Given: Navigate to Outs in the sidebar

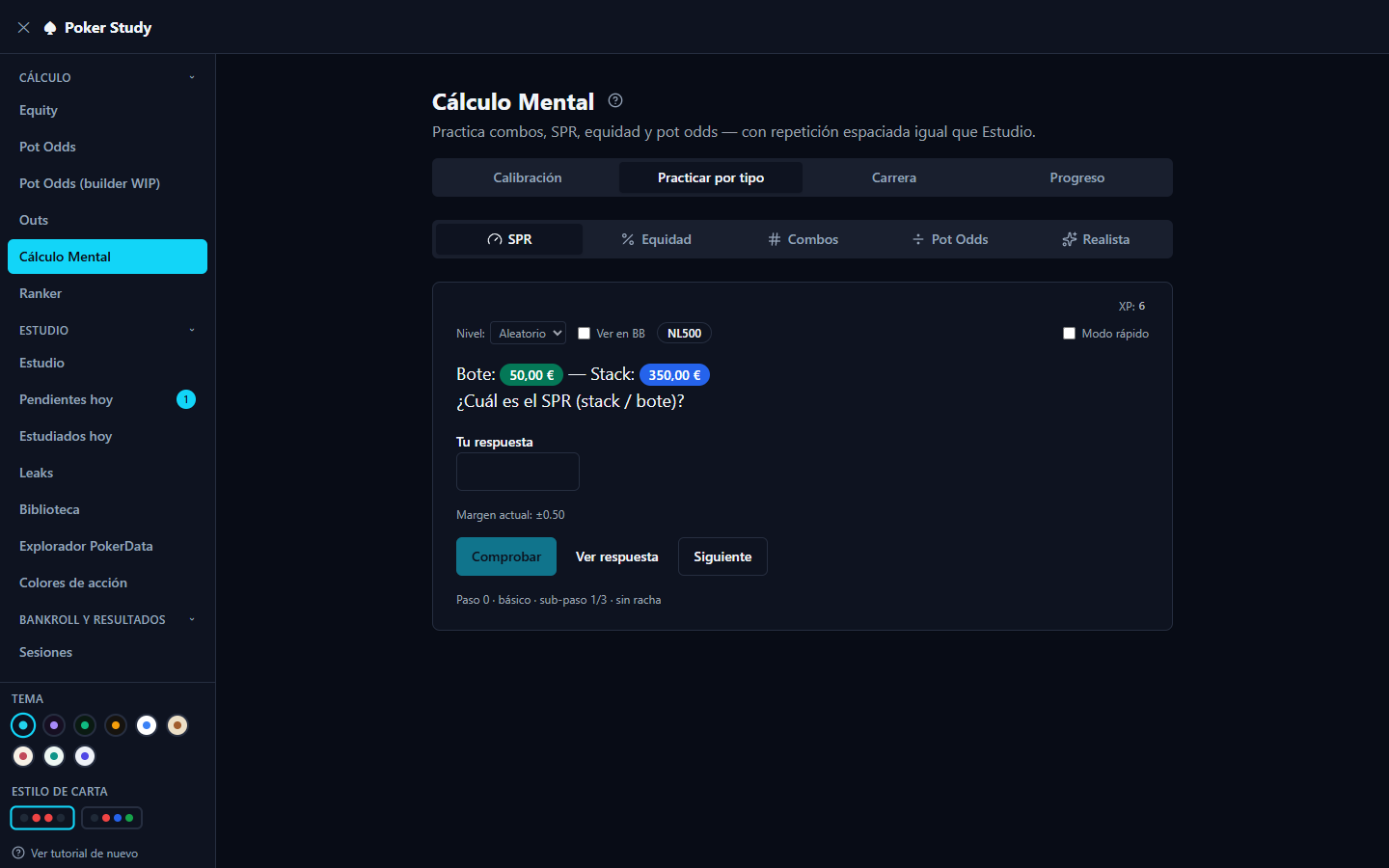Looking at the screenshot, I should [108, 220].
